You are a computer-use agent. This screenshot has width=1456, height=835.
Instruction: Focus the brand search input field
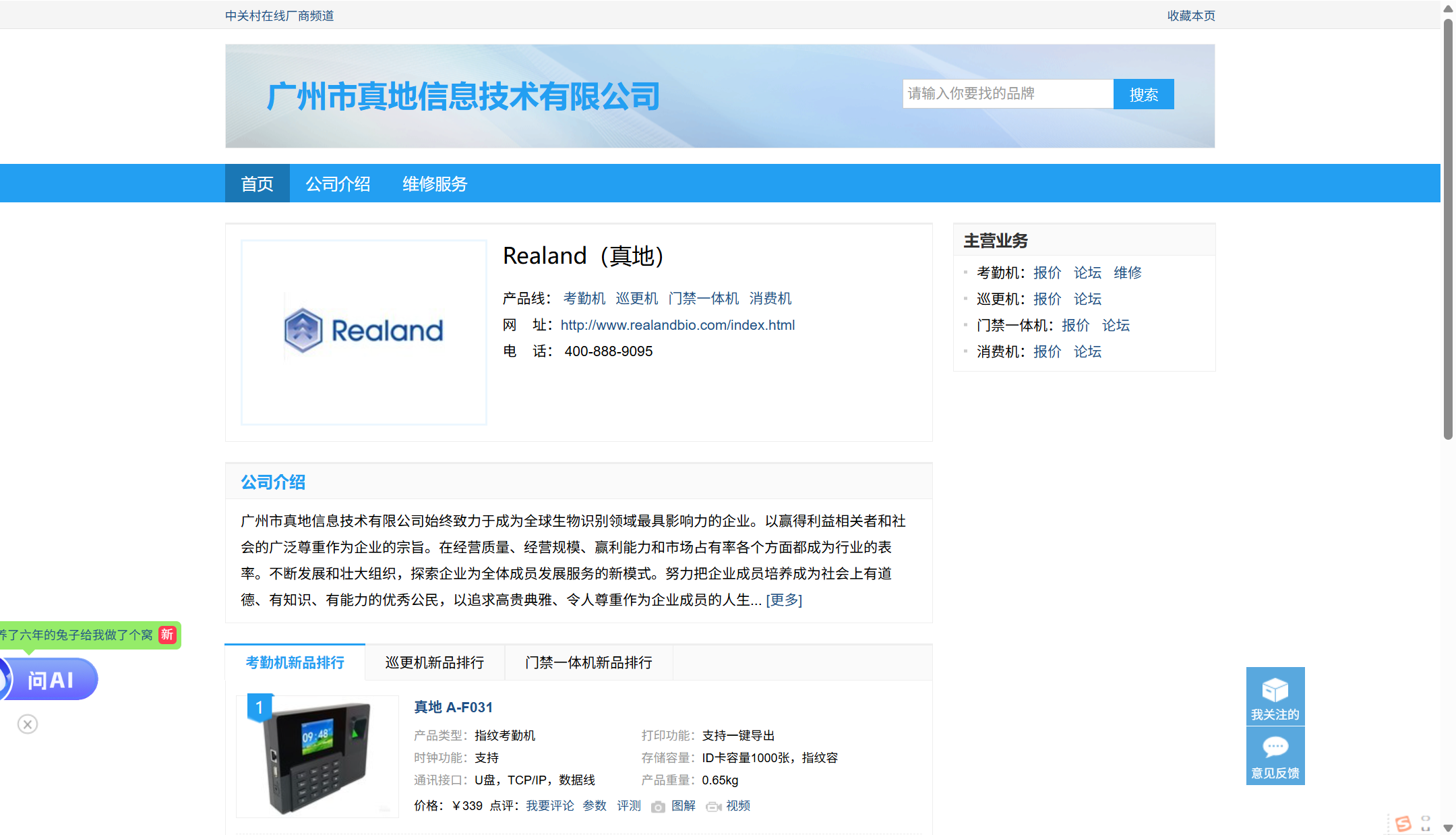pyautogui.click(x=1007, y=94)
